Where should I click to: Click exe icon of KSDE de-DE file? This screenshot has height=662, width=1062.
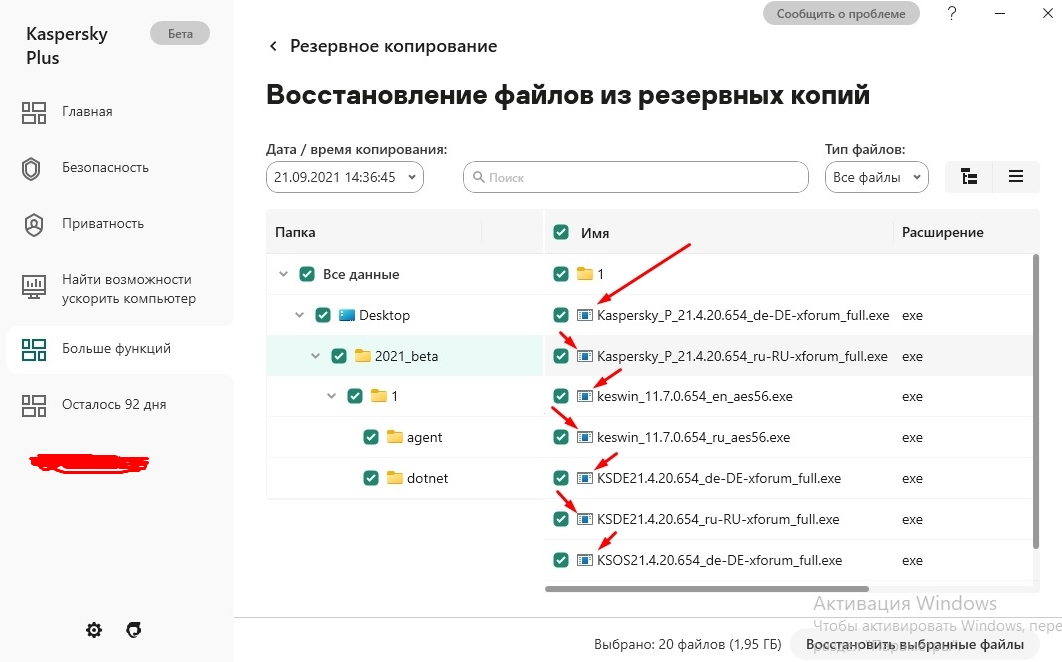585,478
